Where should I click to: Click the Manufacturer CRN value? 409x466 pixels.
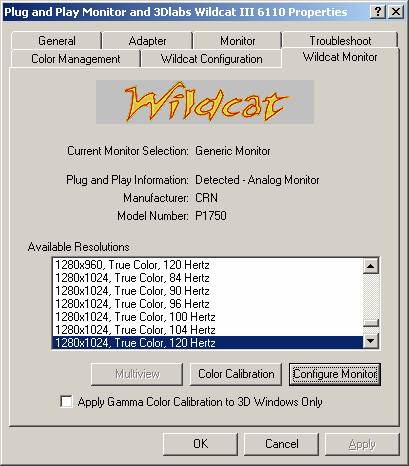[x=206, y=198]
